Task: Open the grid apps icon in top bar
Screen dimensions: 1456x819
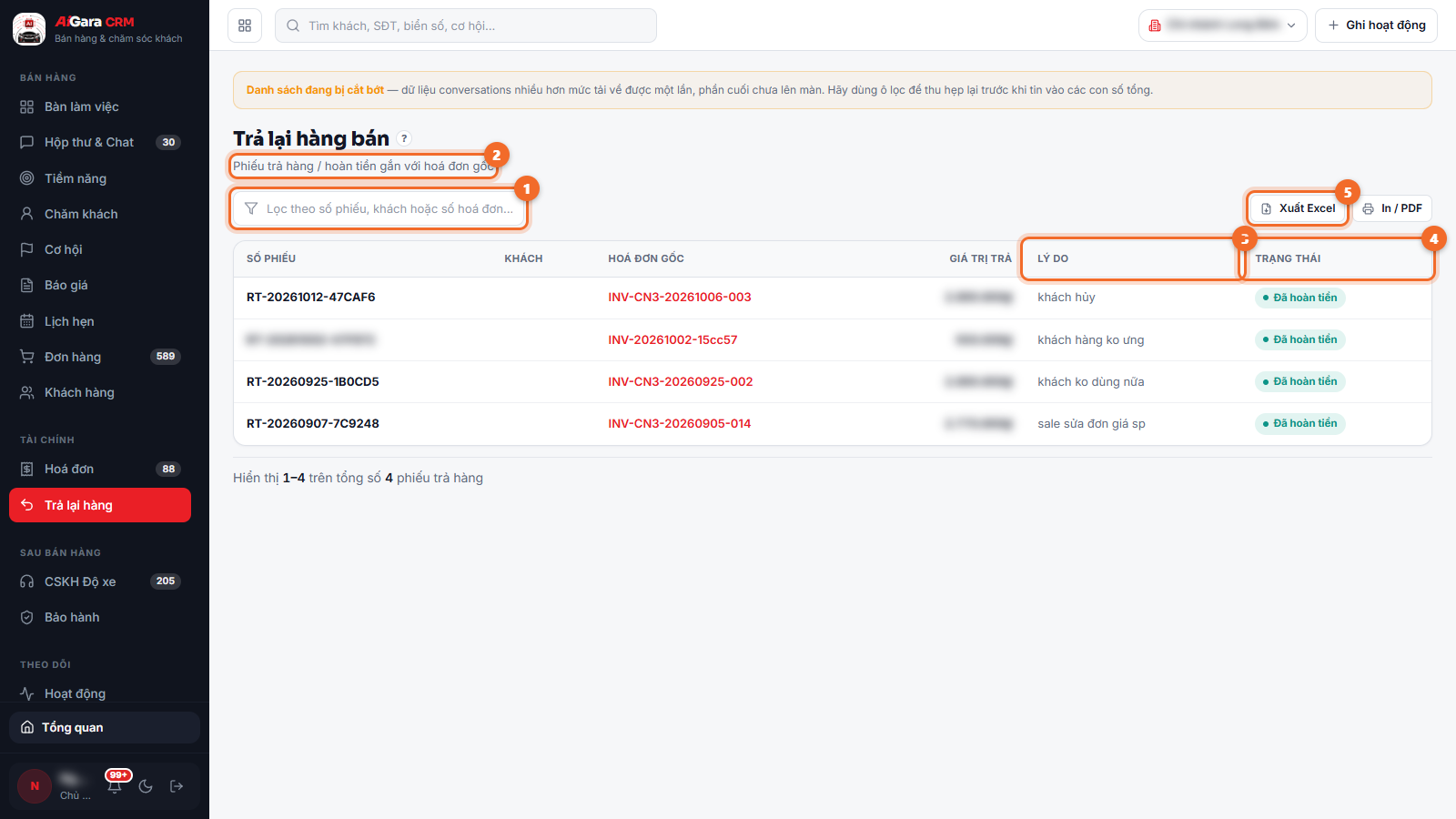Action: click(x=245, y=25)
